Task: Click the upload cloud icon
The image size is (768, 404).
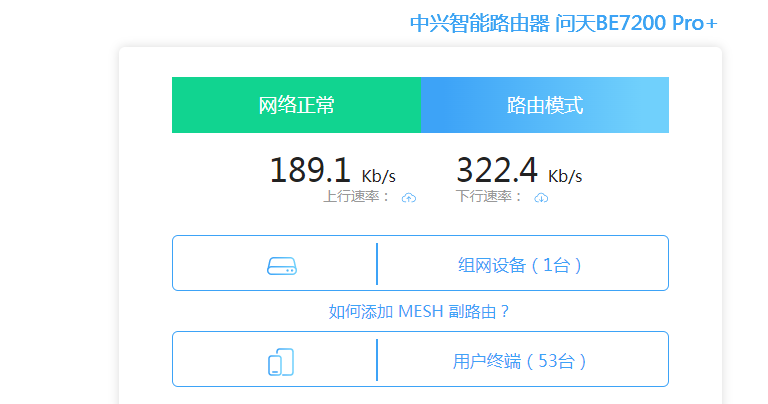Action: [409, 198]
